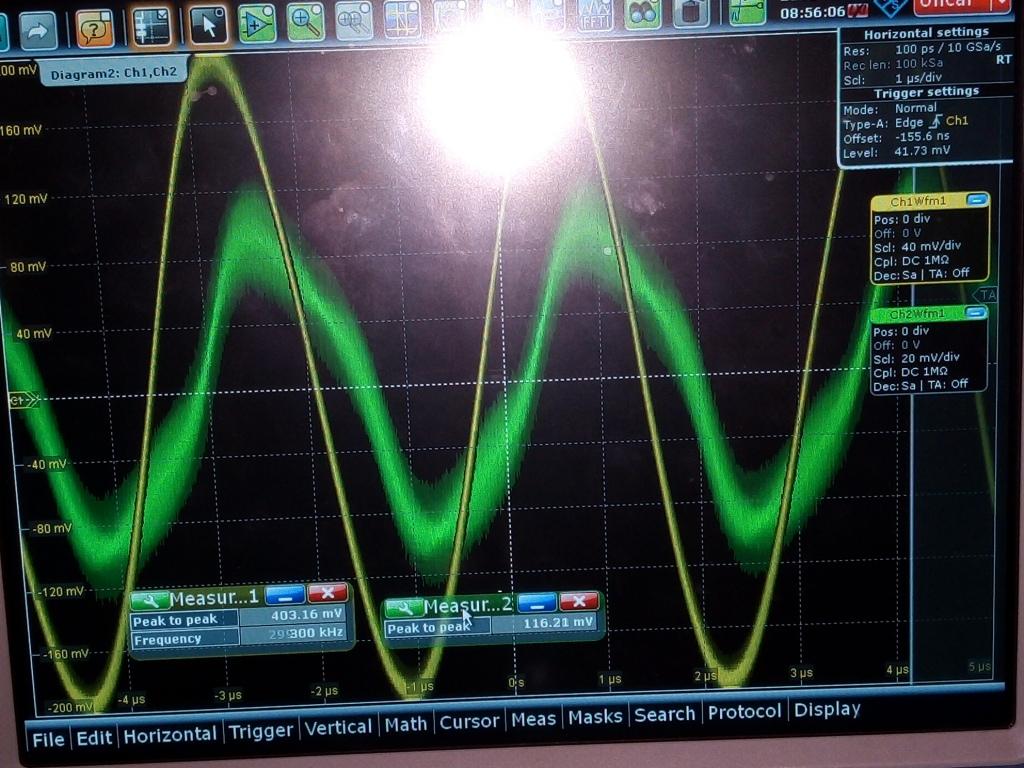Viewport: 1024px width, 768px height.
Task: Minimize the Ch2Wfm1 signal panel
Action: 976,313
